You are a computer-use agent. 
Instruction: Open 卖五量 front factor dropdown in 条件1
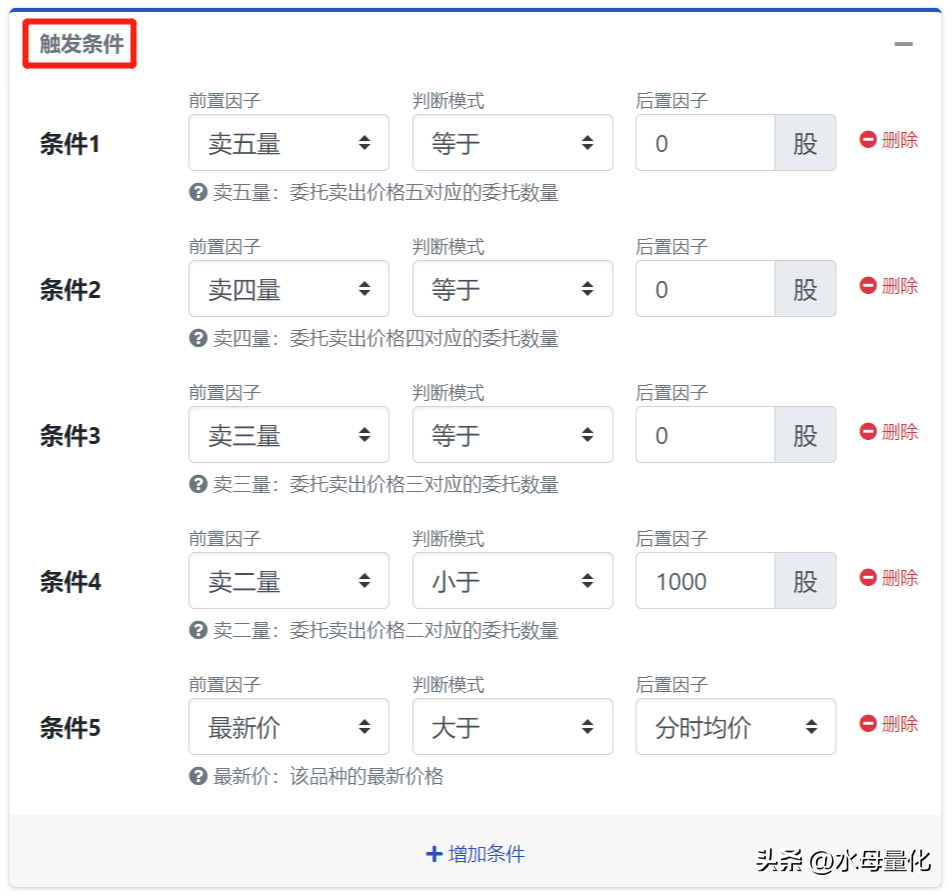tap(289, 143)
